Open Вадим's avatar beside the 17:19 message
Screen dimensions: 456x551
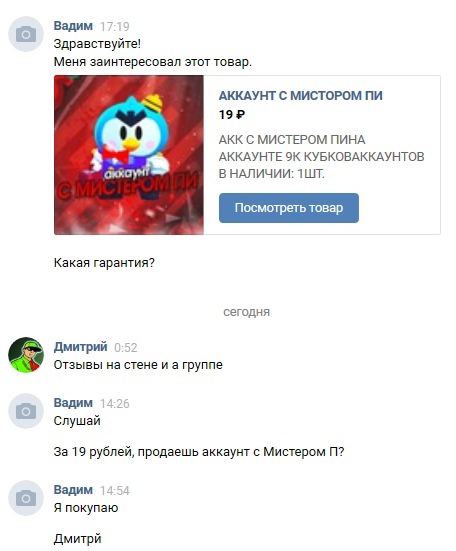pyautogui.click(x=26, y=34)
